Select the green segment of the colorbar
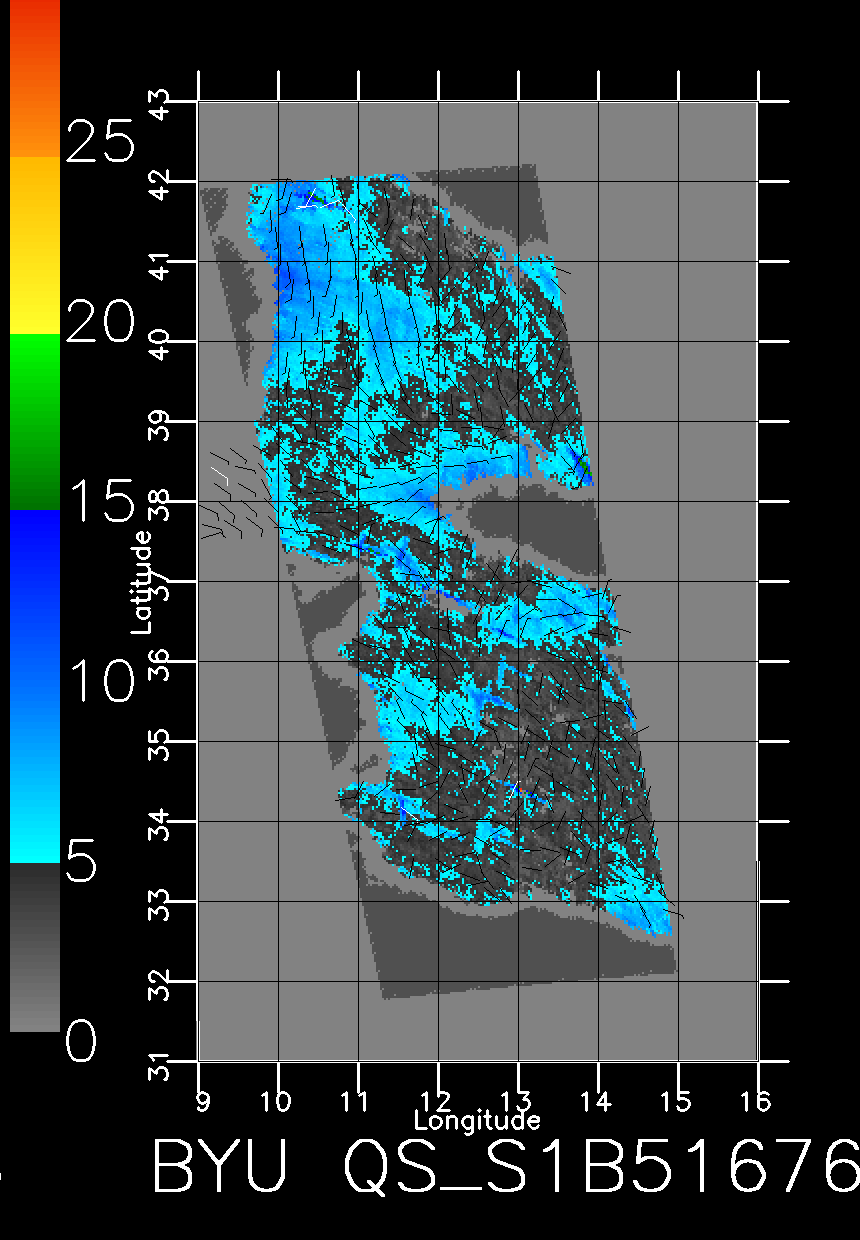The image size is (860, 1240). 35,422
